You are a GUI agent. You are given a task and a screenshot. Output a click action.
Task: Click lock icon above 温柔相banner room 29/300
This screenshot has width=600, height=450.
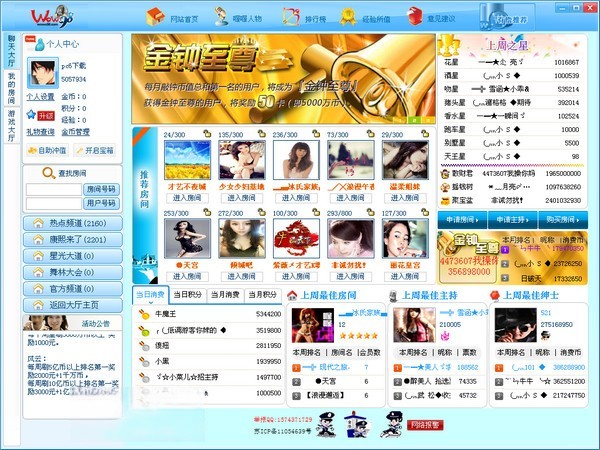(x=425, y=134)
